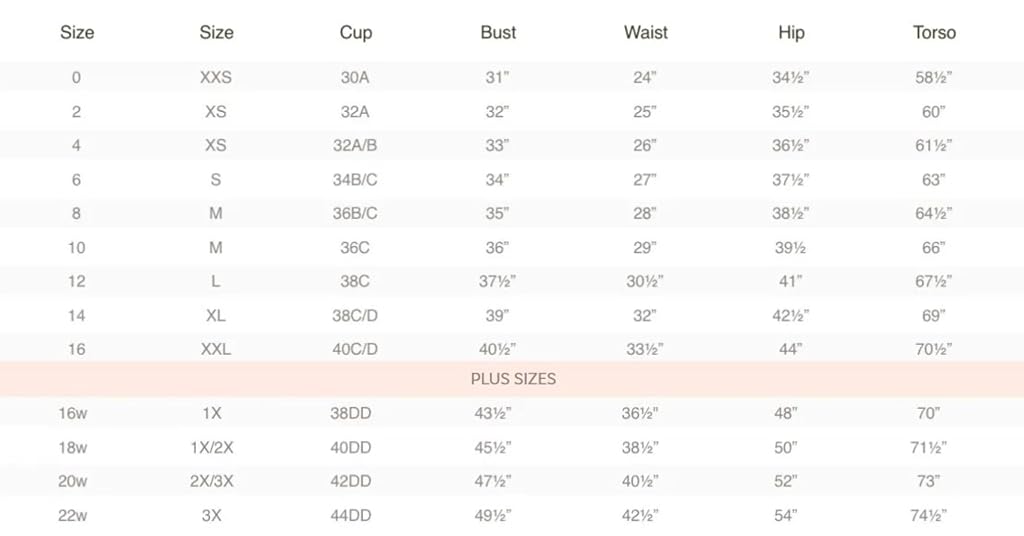The width and height of the screenshot is (1024, 536).
Task: Click the Hip column header
Action: (792, 33)
